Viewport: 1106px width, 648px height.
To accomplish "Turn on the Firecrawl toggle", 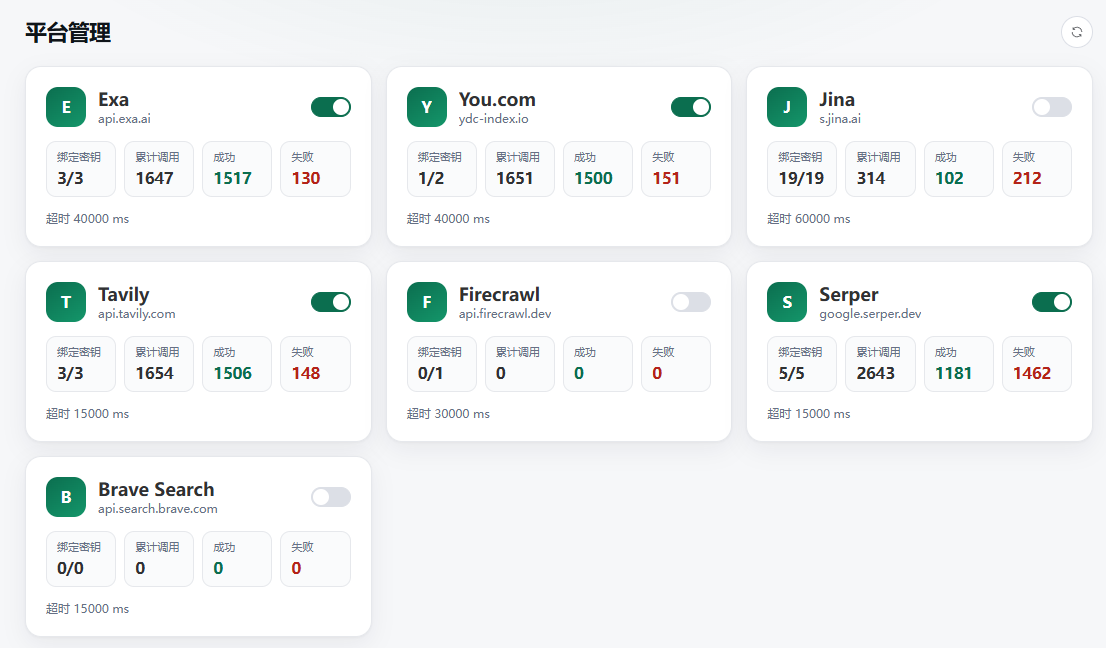I will pos(691,302).
